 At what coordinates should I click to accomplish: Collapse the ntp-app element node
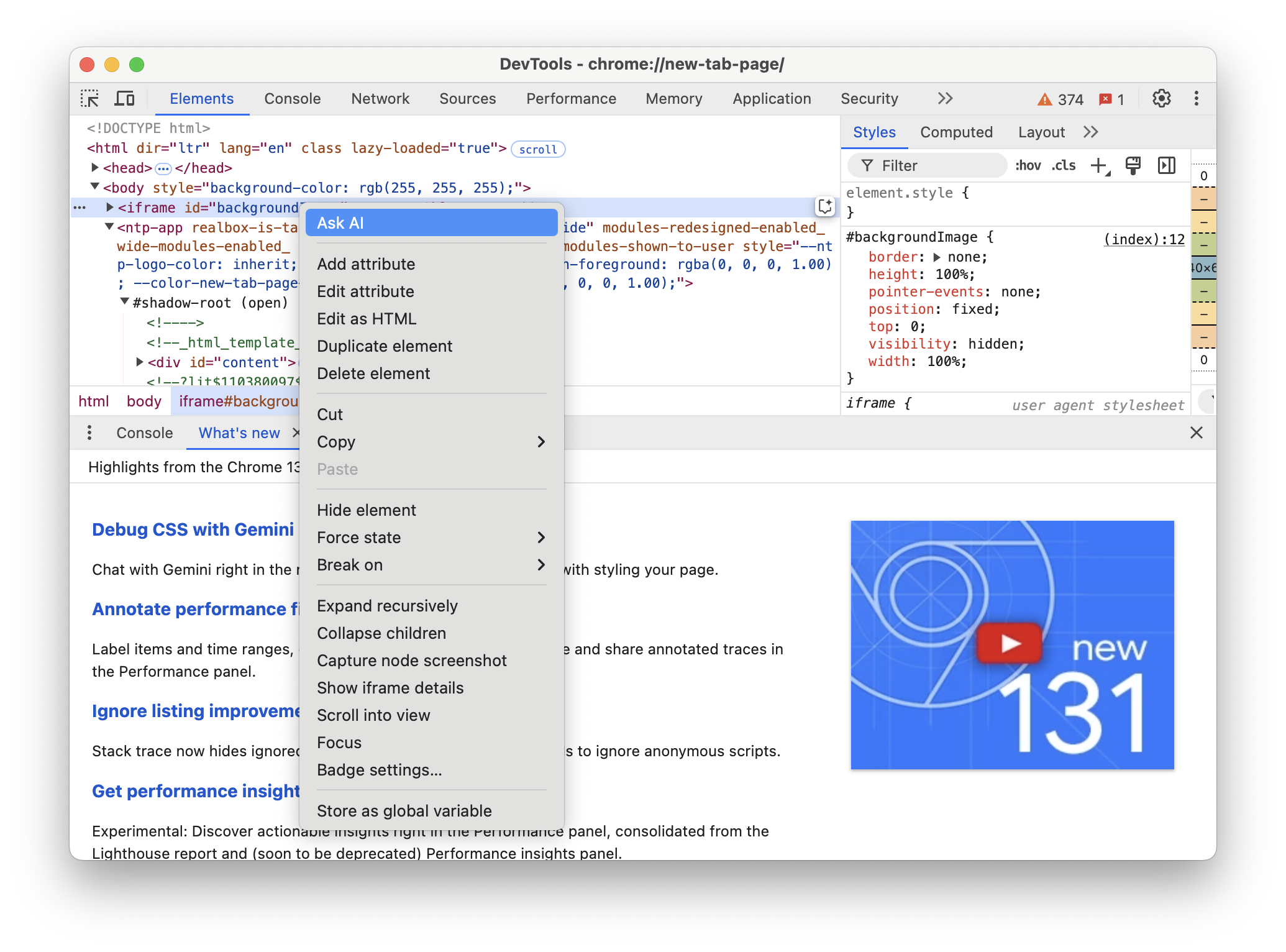(x=109, y=227)
